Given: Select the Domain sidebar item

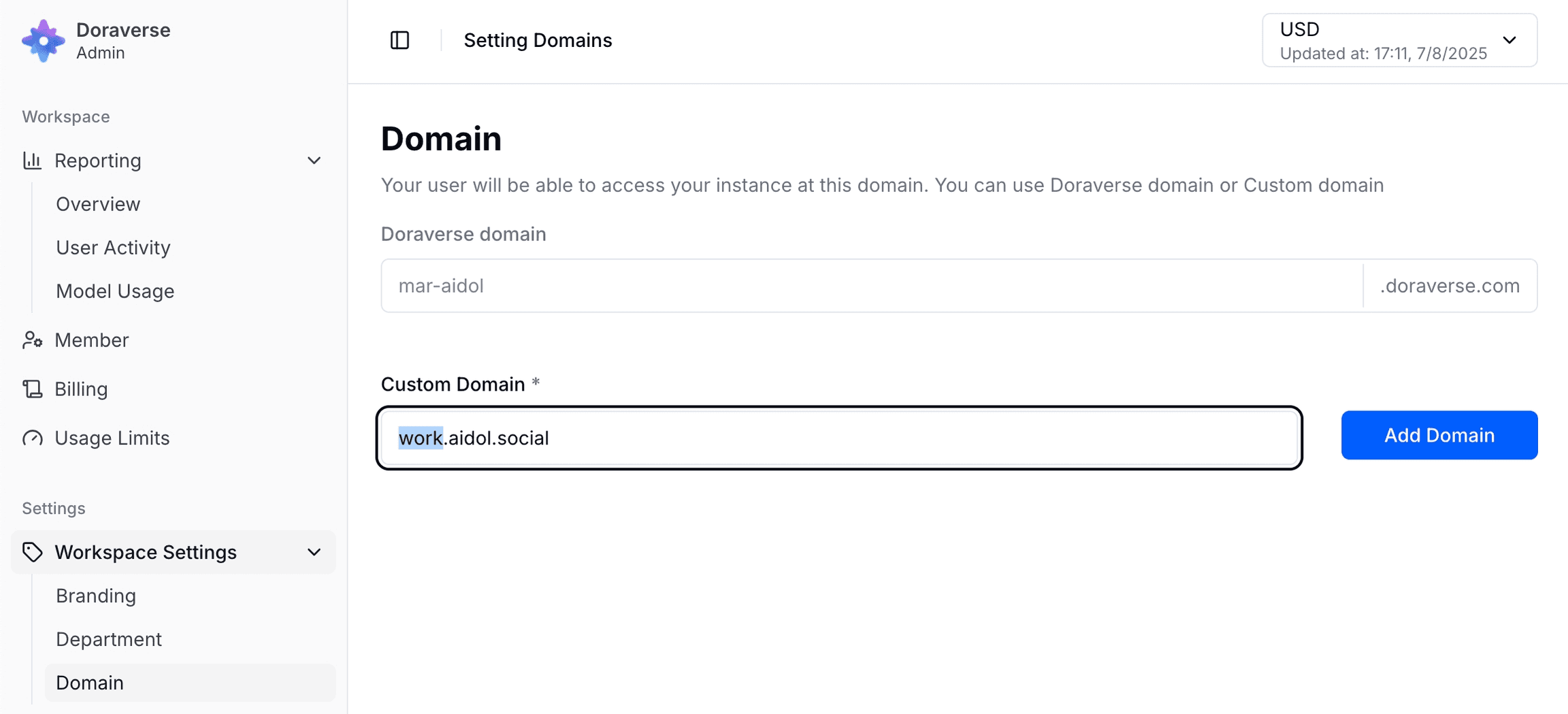Looking at the screenshot, I should click(190, 683).
